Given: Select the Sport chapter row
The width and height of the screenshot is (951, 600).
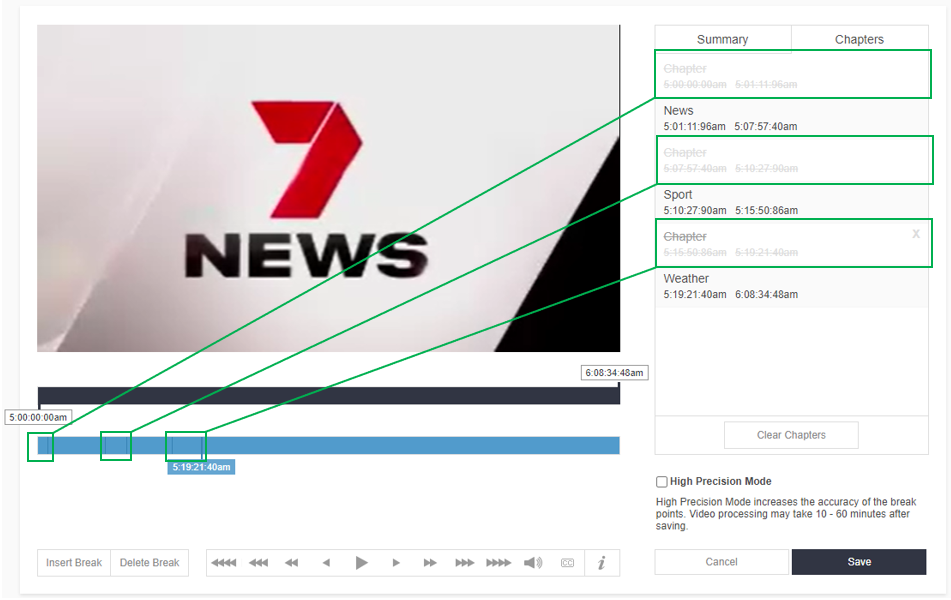Looking at the screenshot, I should tap(791, 203).
